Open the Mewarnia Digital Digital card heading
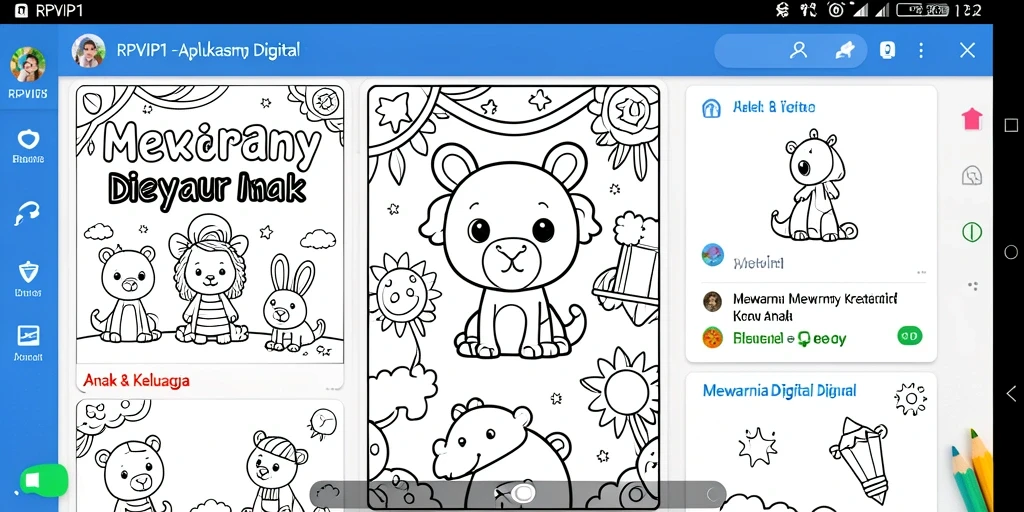 coord(779,391)
